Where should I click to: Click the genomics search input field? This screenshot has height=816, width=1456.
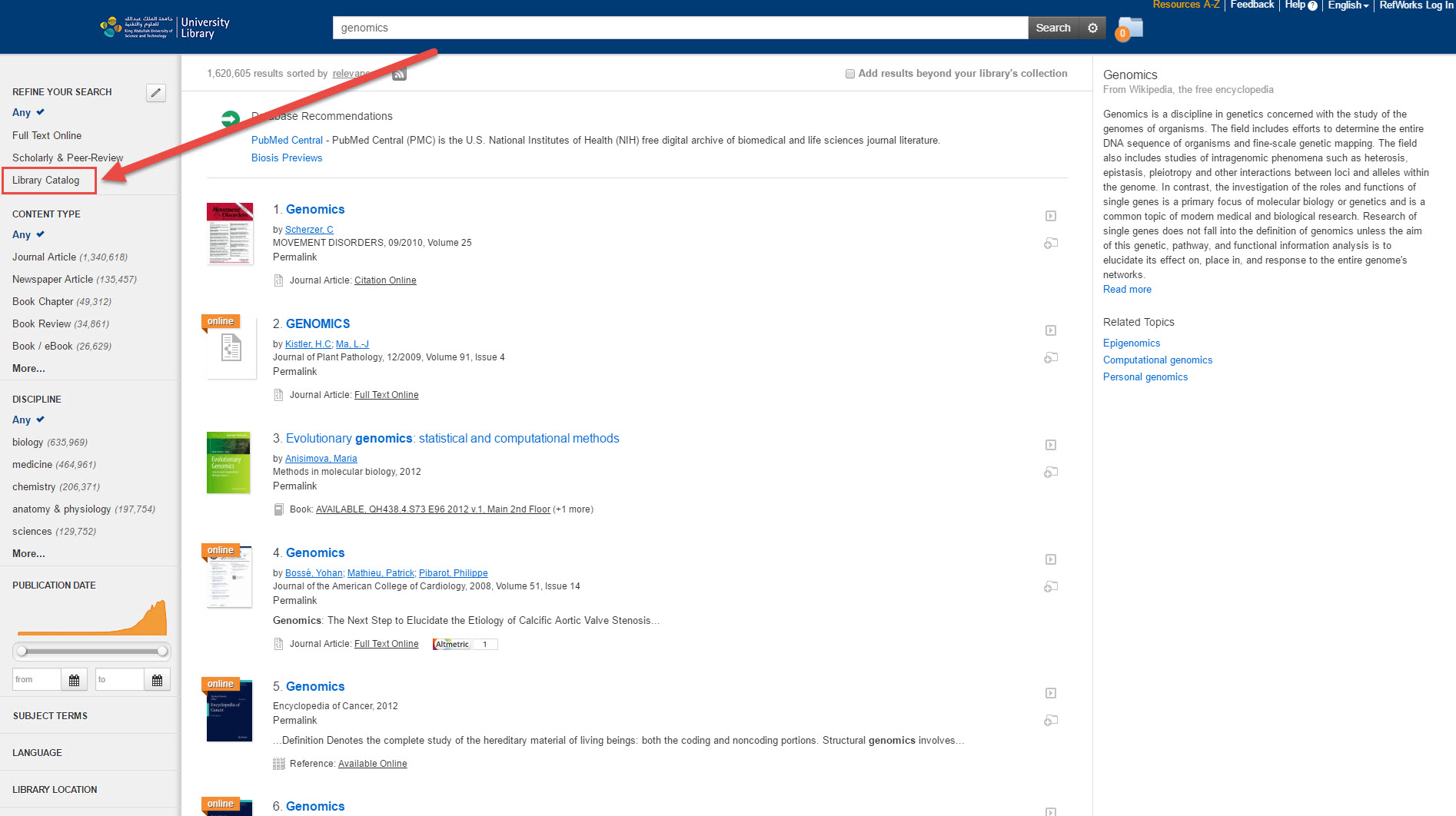[x=680, y=28]
